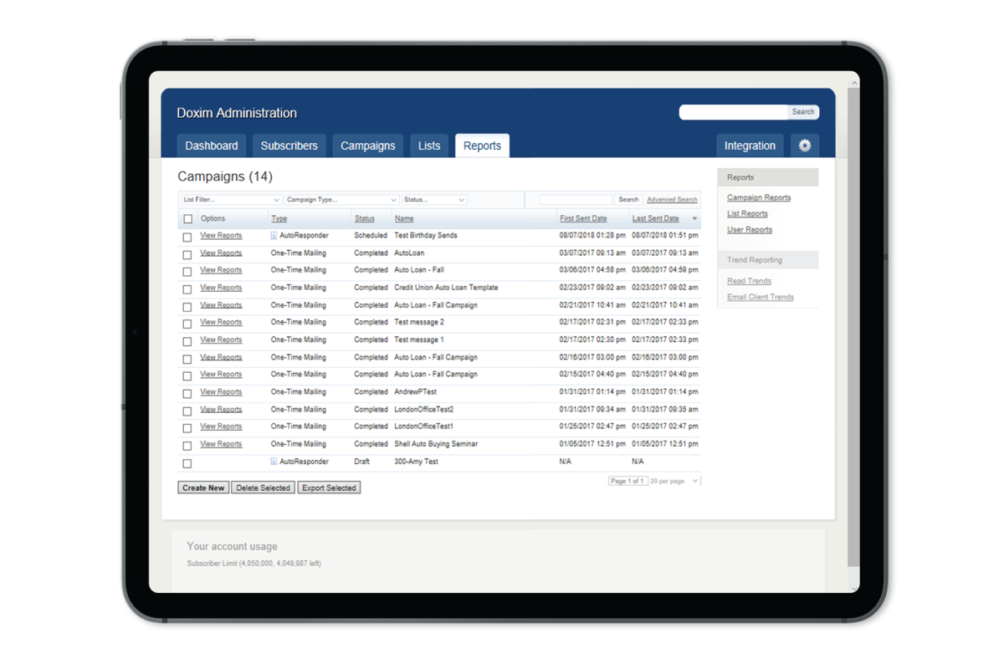
Task: View Reports for the AutoLoan campaign
Action: 220,253
